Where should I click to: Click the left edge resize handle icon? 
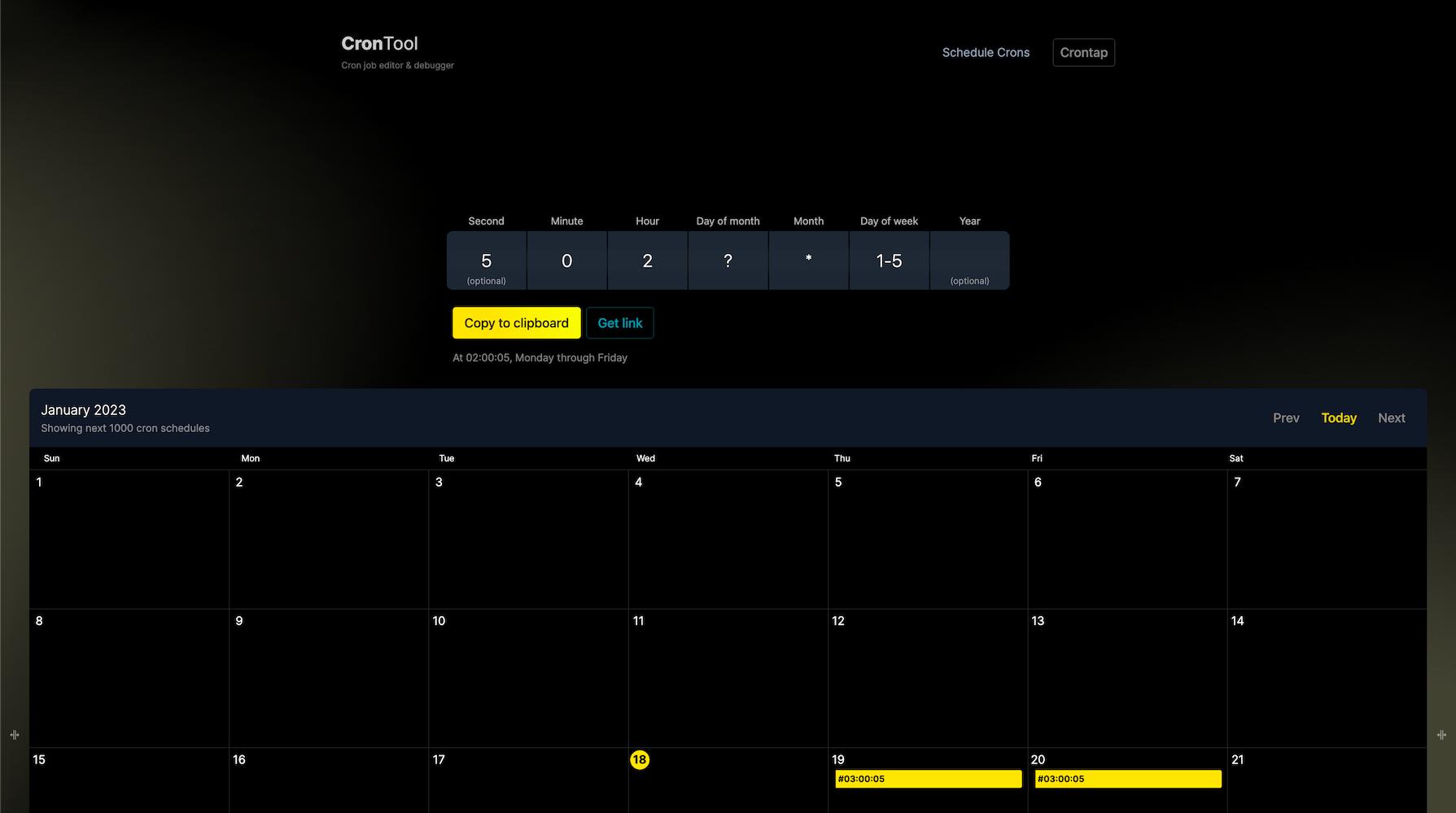[x=15, y=735]
